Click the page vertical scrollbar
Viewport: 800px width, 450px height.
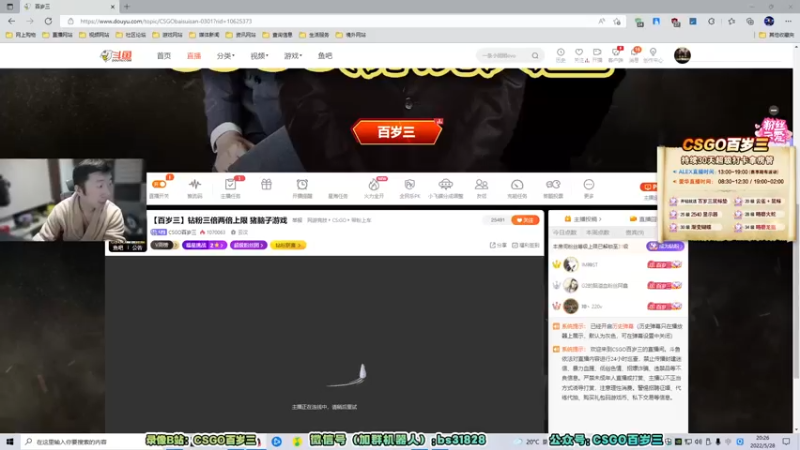[796, 237]
